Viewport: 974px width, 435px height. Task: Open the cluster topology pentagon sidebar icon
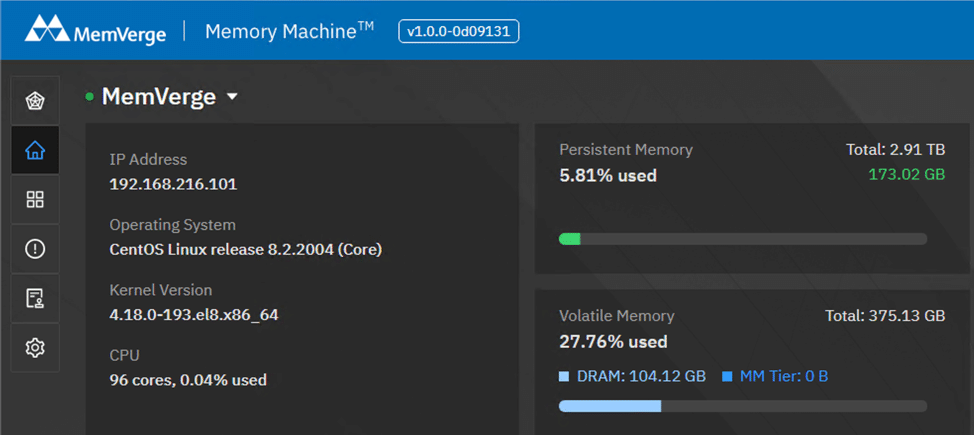coord(35,100)
